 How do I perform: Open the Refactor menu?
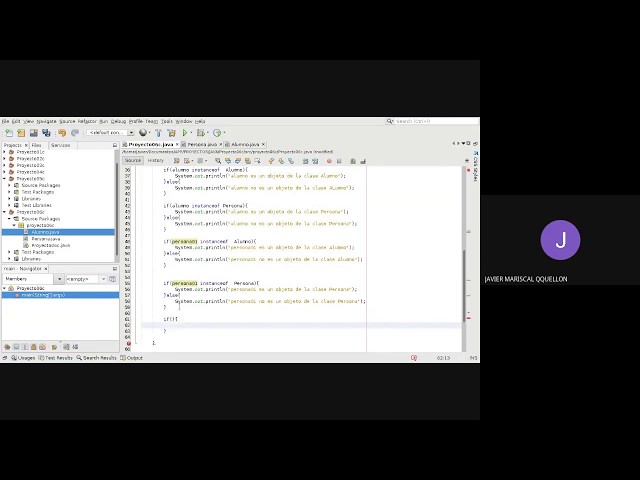click(87, 121)
